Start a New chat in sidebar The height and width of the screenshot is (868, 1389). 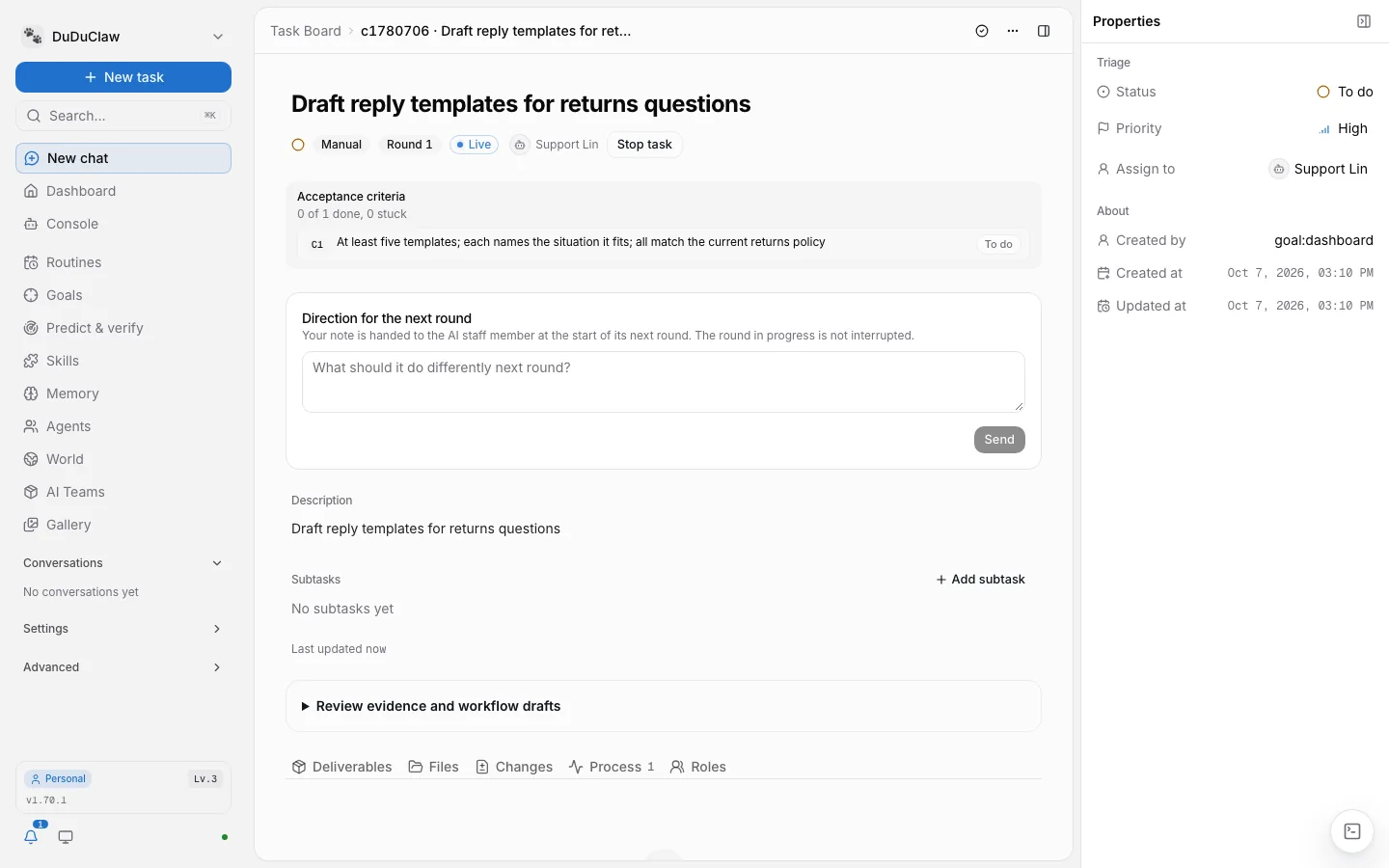point(123,158)
